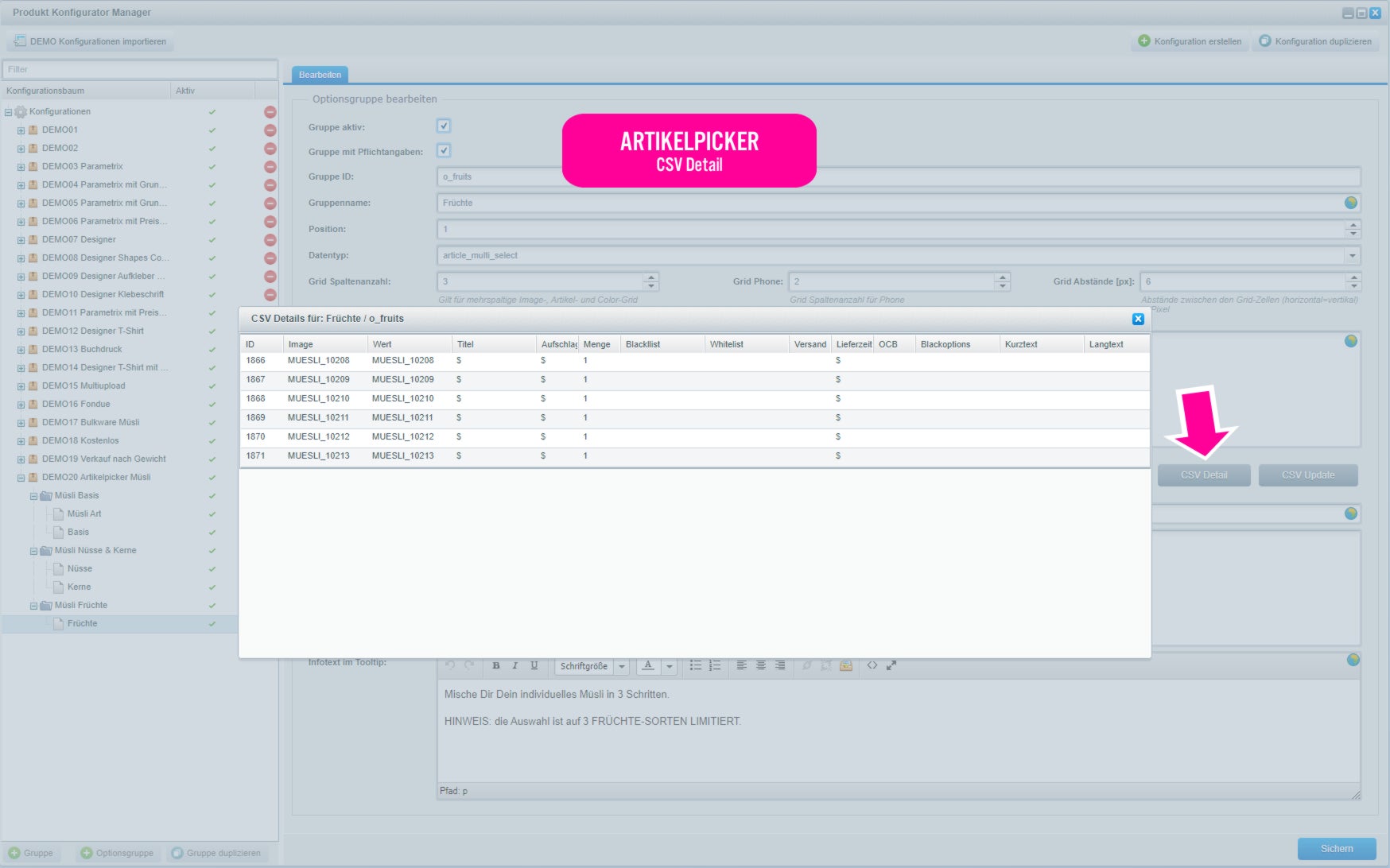1390x868 pixels.
Task: Toggle active checkmark for Kerne
Action: point(212,587)
